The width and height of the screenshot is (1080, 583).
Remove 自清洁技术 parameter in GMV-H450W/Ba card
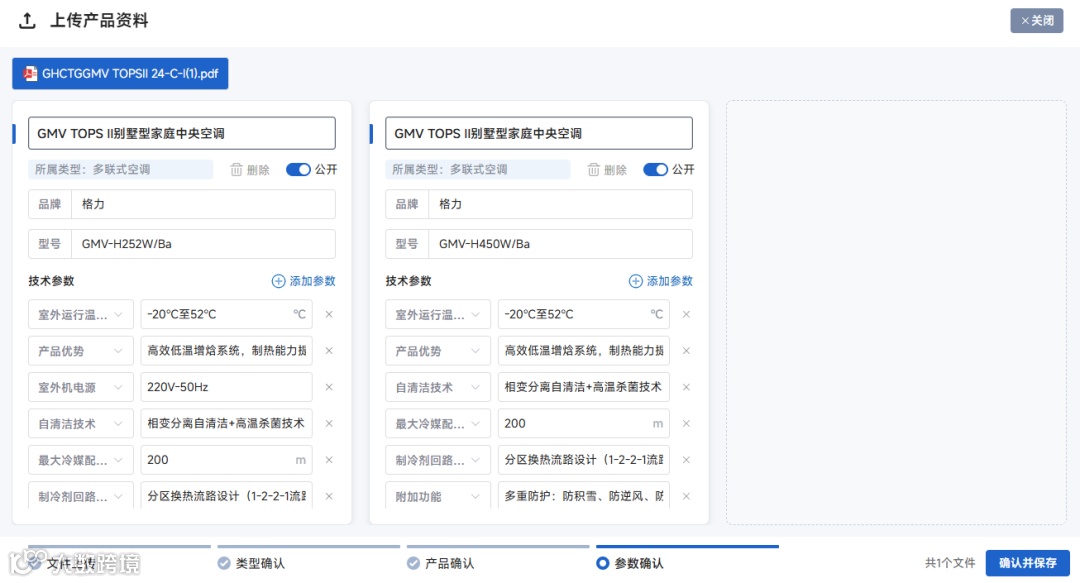pos(686,387)
